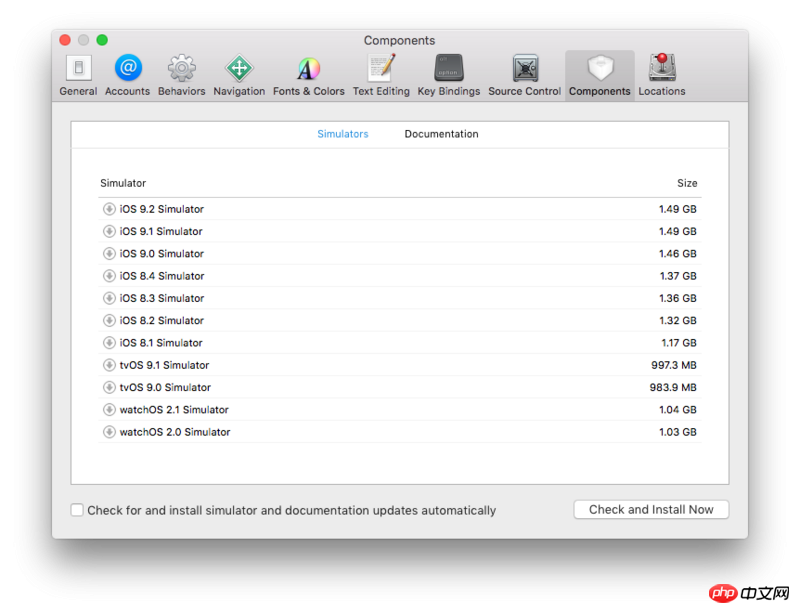Open the General preferences pane
Viewport: 800px width, 613px height.
pos(78,76)
